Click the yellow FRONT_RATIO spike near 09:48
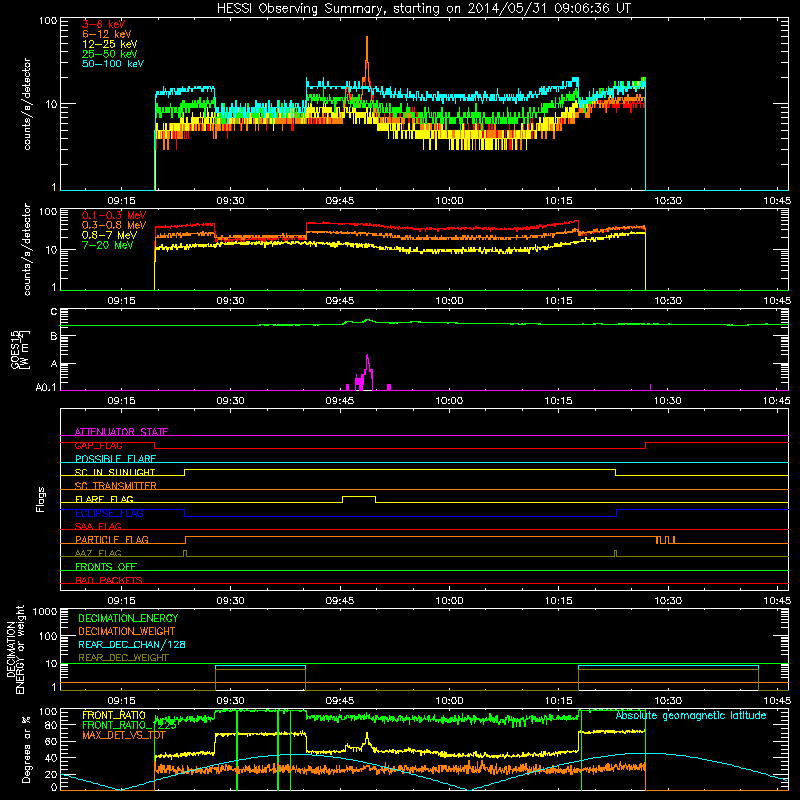Image resolution: width=800 pixels, height=800 pixels. (366, 735)
